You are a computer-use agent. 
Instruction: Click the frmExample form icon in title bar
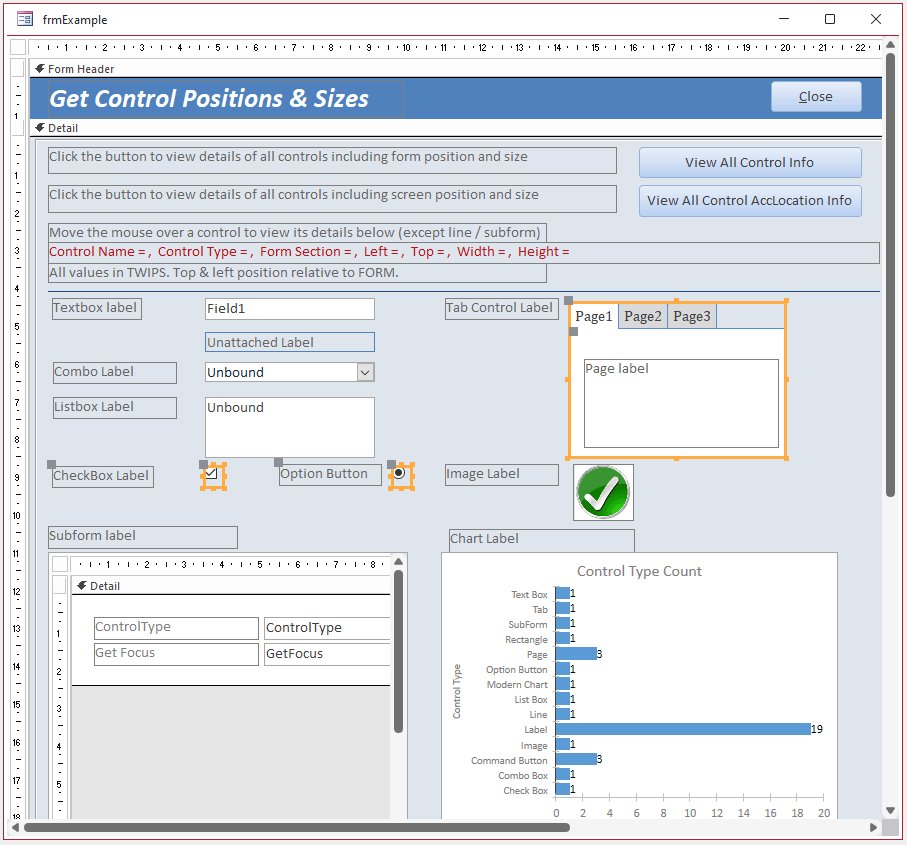[x=25, y=19]
